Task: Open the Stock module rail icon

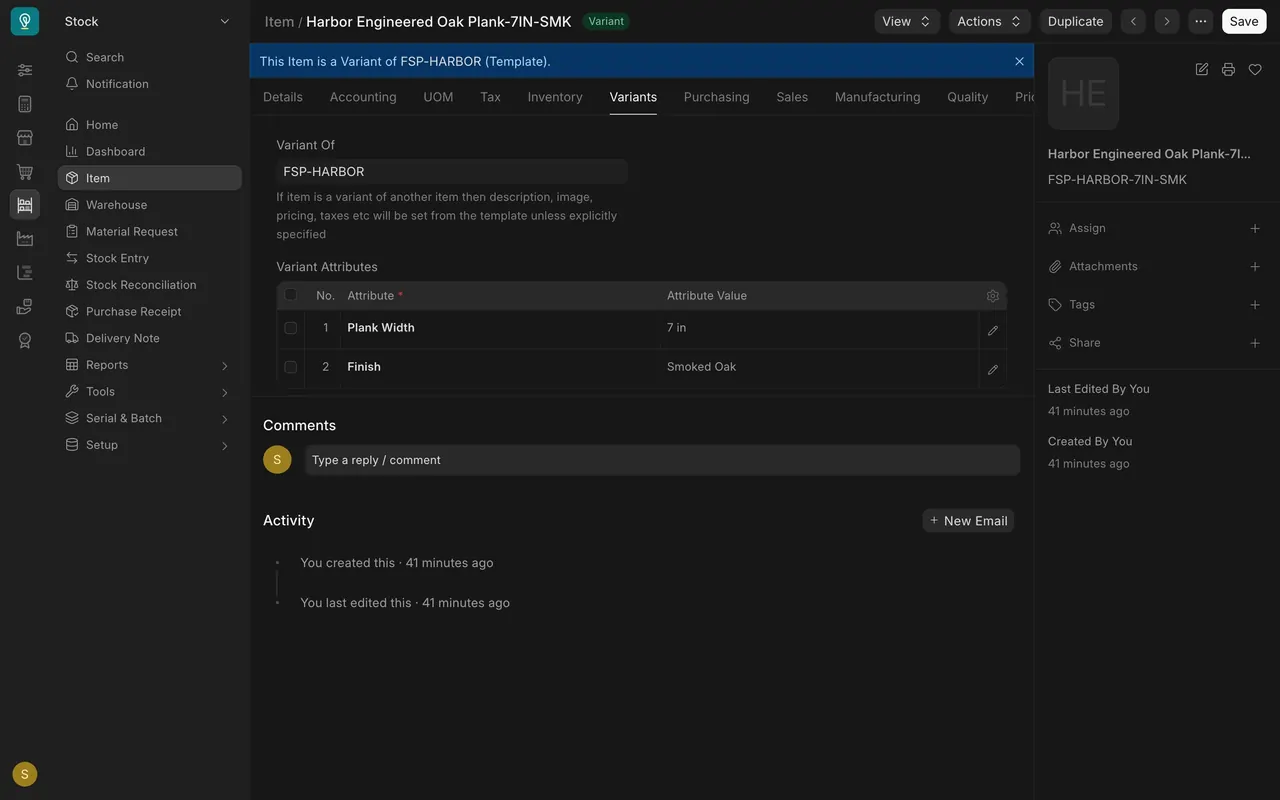Action: point(25,205)
